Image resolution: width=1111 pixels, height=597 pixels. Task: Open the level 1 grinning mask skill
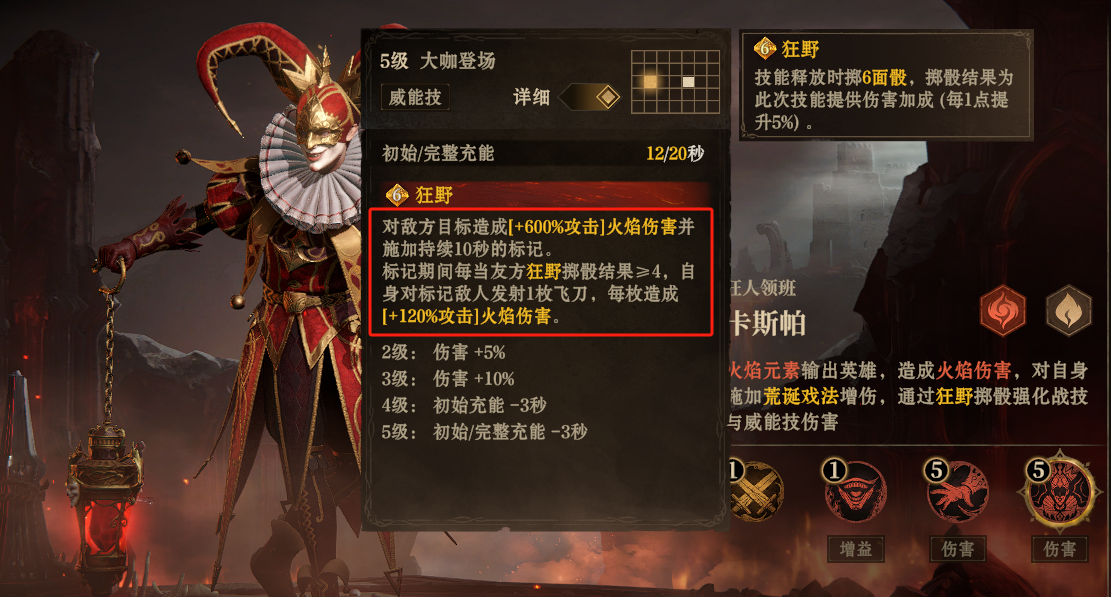point(855,491)
